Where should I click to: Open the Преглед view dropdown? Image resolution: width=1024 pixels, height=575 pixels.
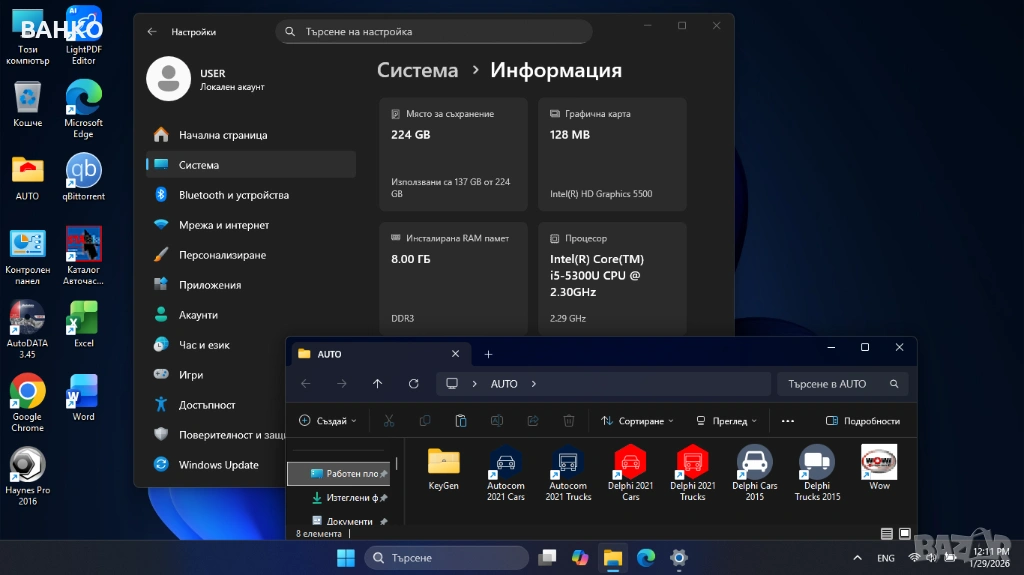click(726, 421)
